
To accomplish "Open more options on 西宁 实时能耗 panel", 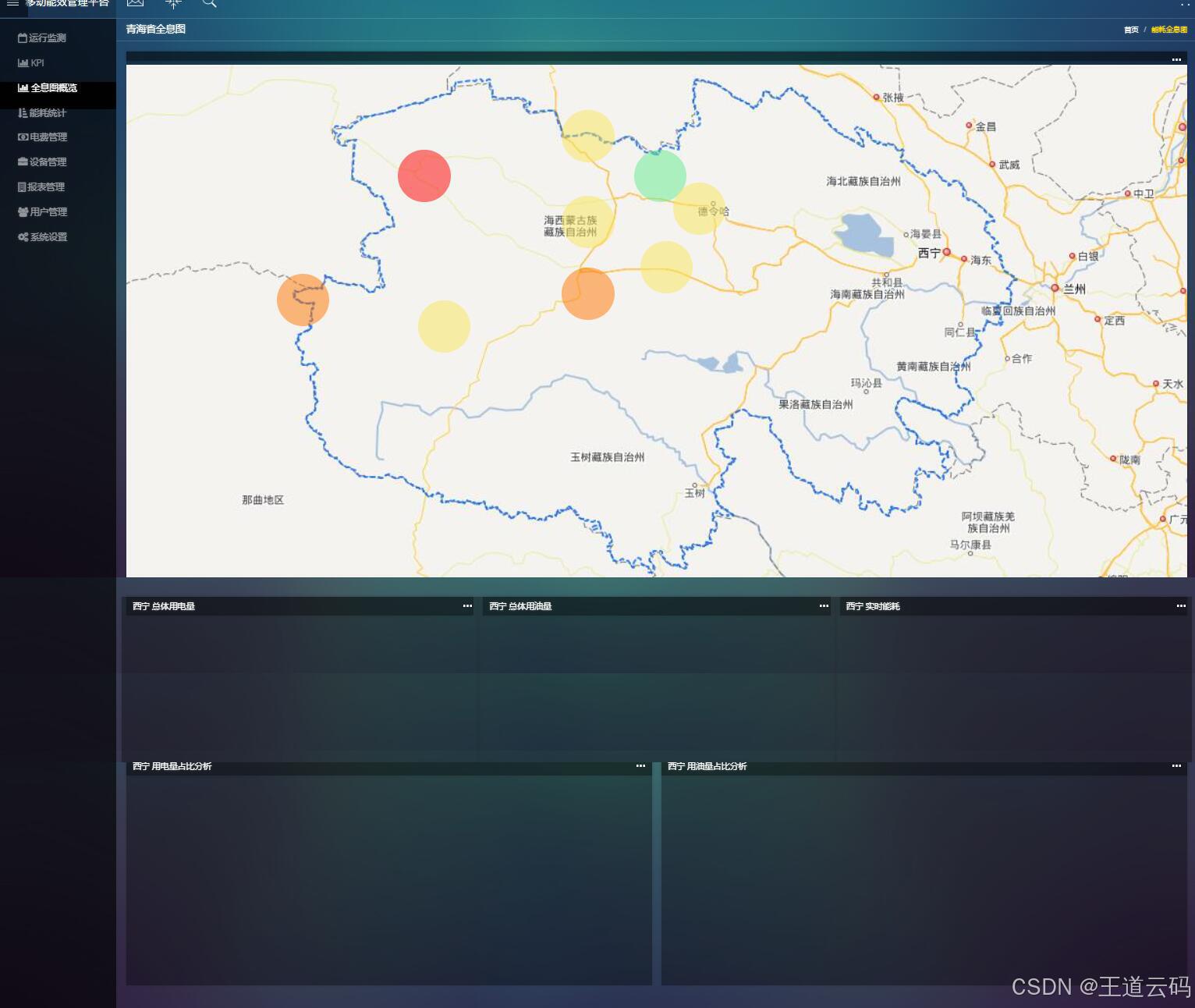I will [x=1181, y=605].
